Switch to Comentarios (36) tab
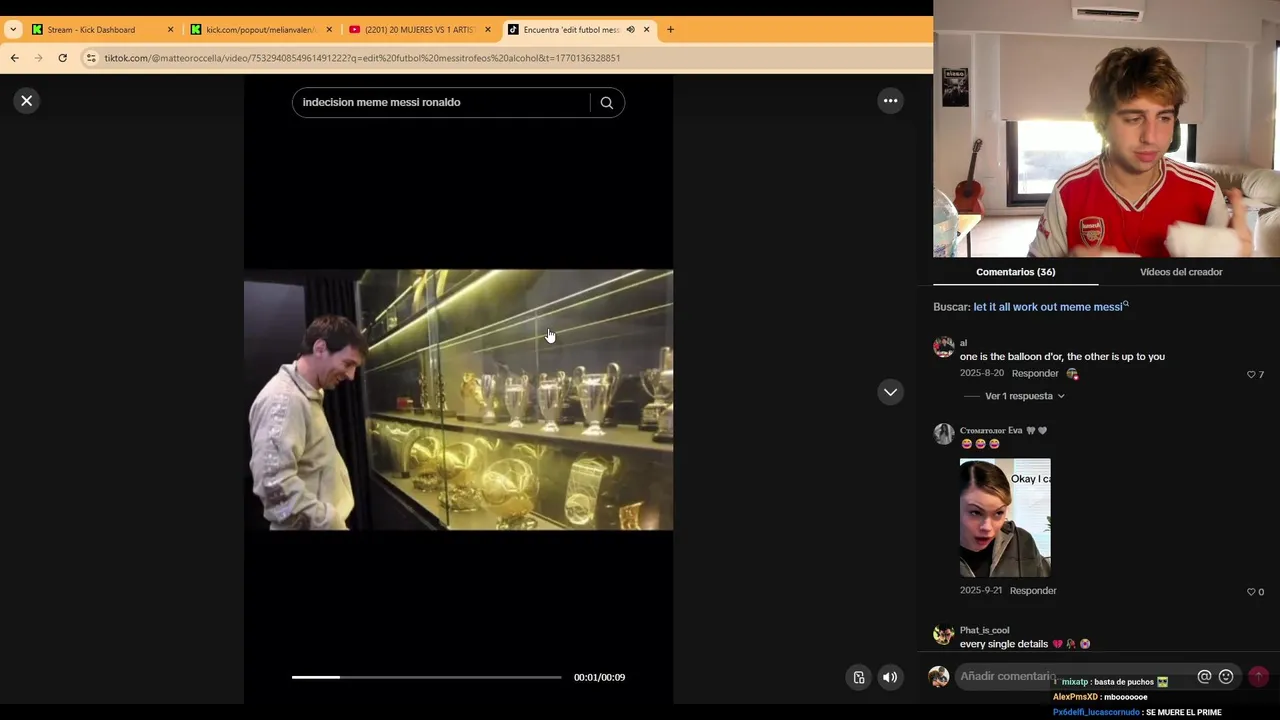 (x=1015, y=272)
